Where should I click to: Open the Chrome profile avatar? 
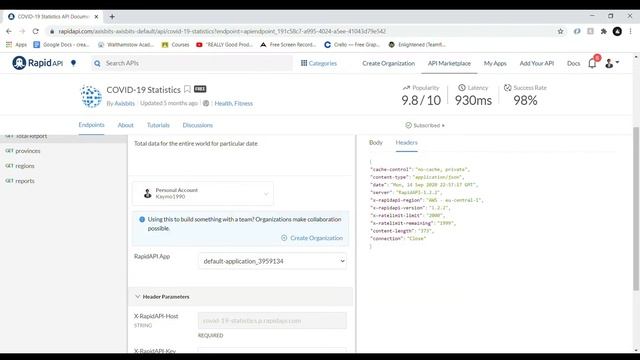tap(617, 31)
